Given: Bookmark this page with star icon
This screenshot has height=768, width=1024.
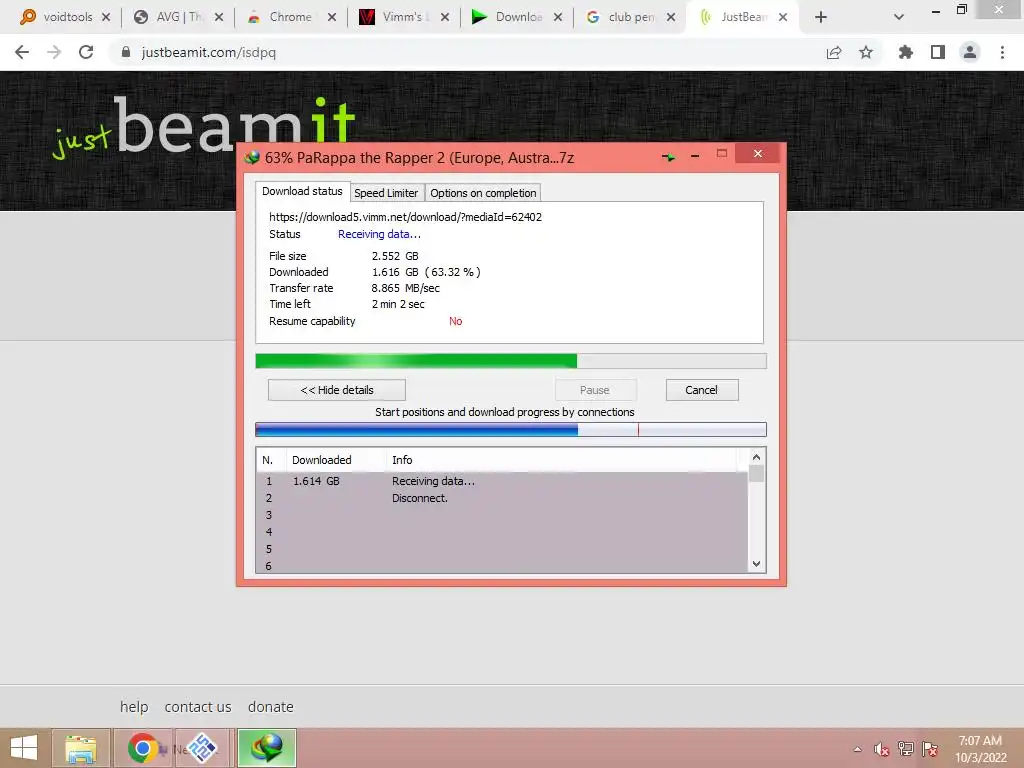Looking at the screenshot, I should [x=866, y=52].
